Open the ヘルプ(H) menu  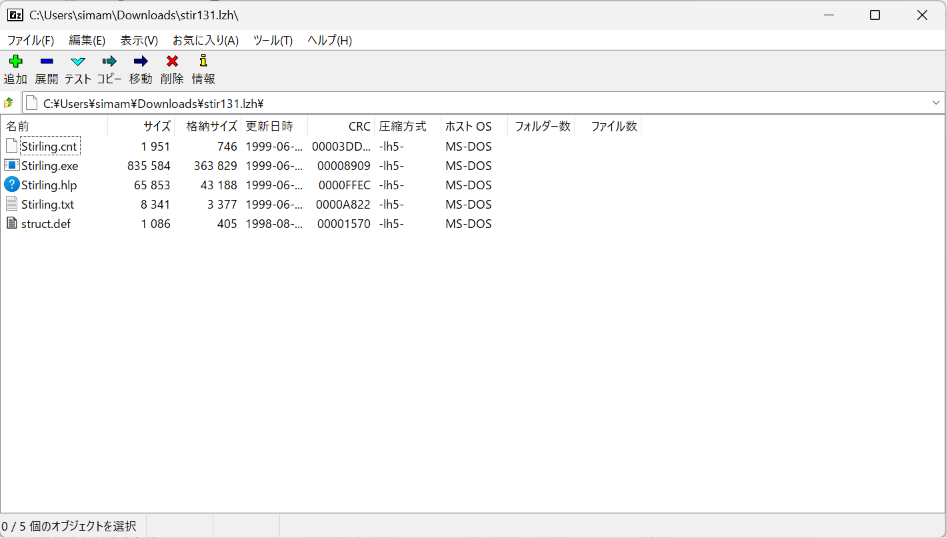(329, 40)
